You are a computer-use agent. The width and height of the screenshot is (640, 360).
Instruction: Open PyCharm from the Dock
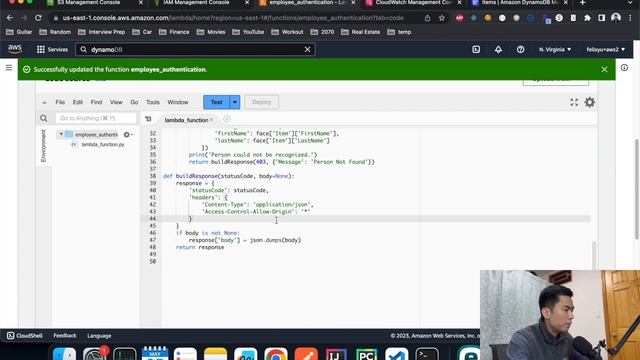point(367,354)
